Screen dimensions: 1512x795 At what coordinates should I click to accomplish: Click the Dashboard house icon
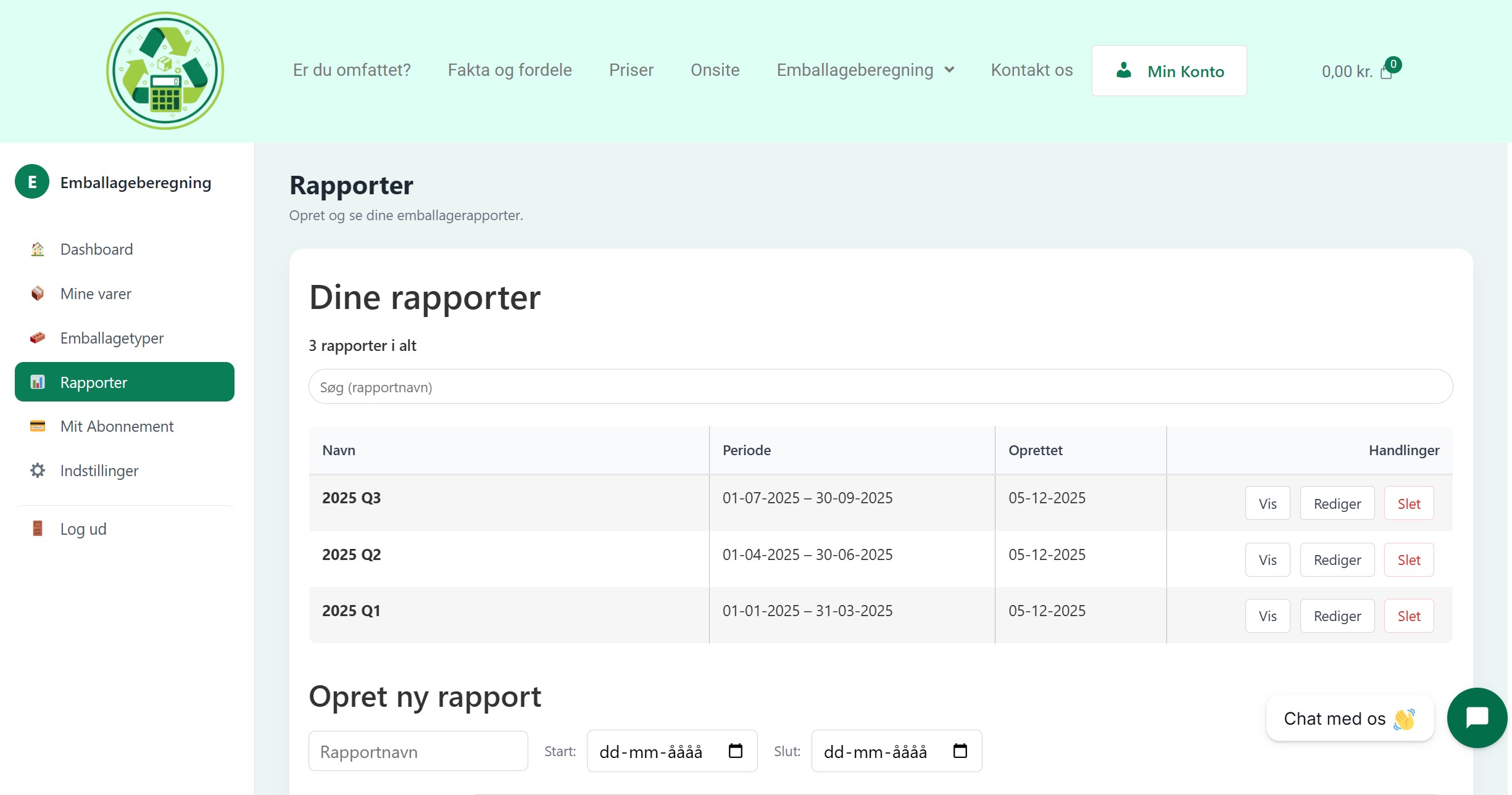point(38,249)
